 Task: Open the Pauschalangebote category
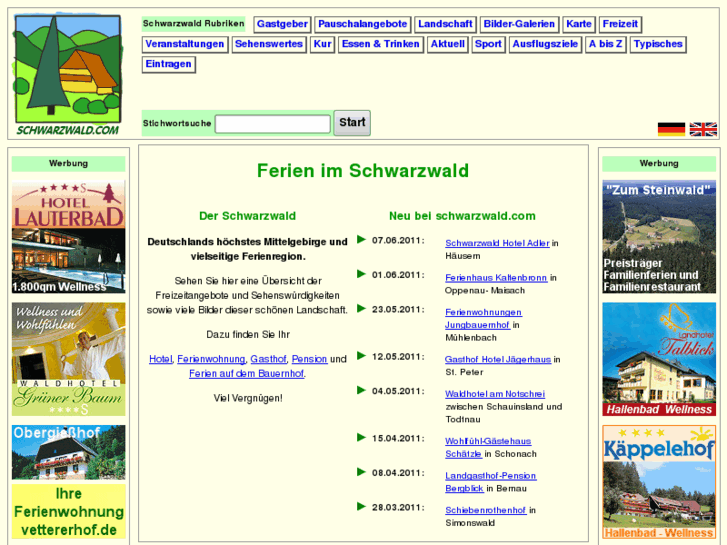[363, 24]
